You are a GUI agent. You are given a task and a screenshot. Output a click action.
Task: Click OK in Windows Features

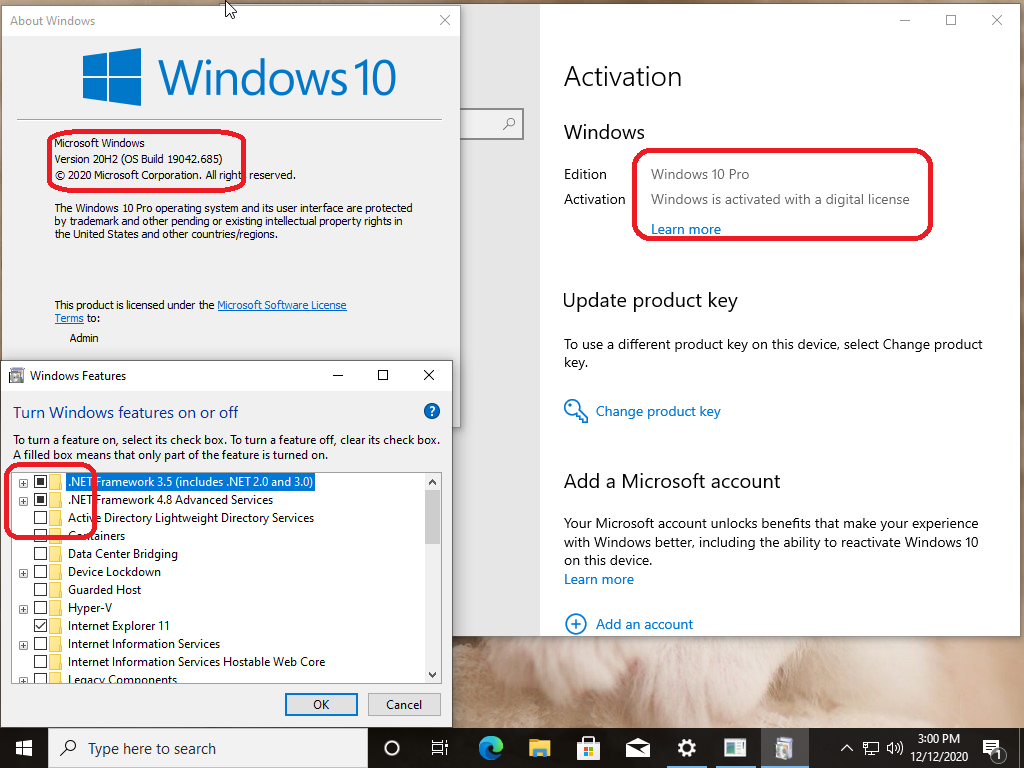pos(321,705)
